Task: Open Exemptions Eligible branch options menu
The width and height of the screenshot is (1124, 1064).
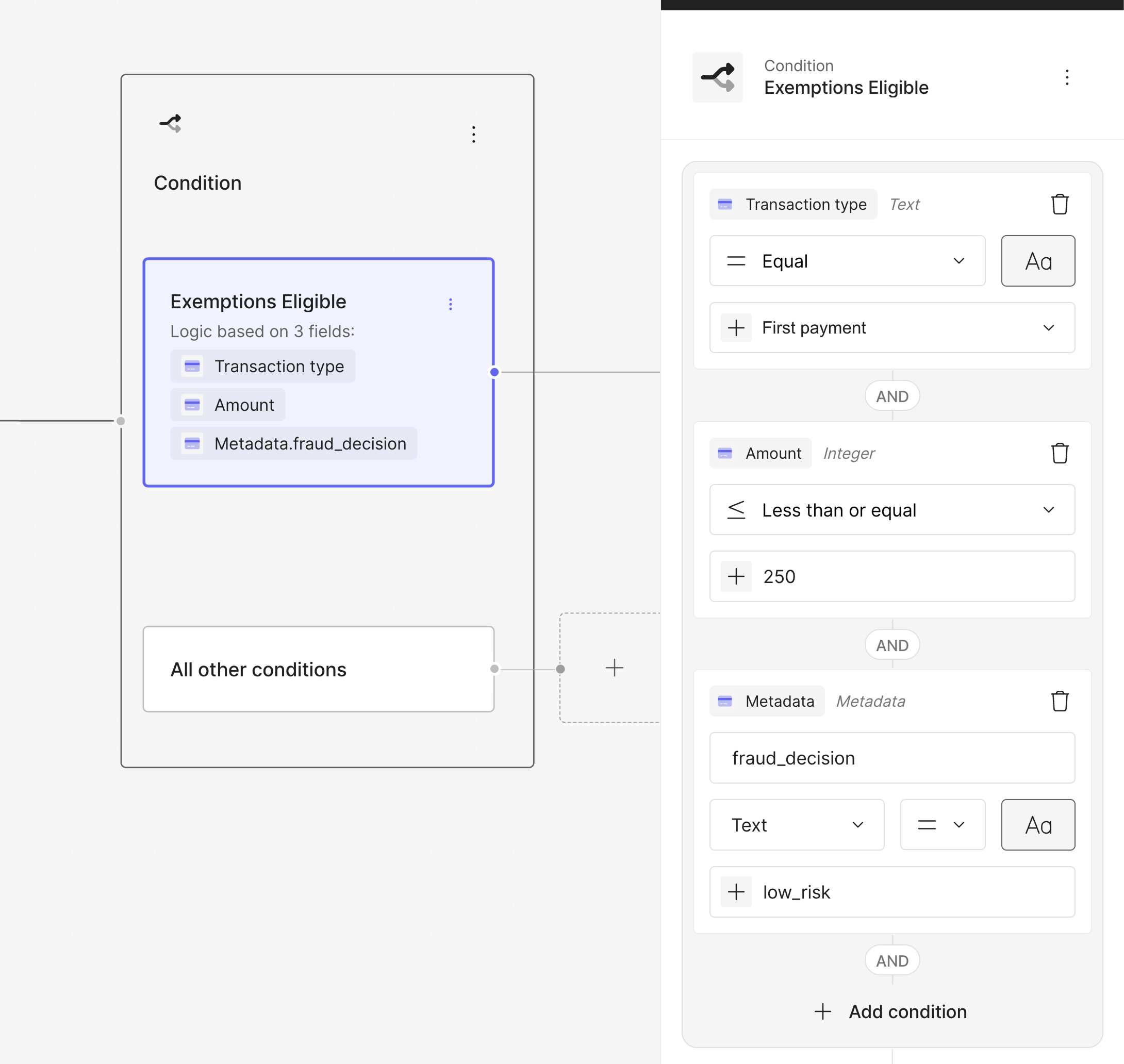Action: coord(451,305)
